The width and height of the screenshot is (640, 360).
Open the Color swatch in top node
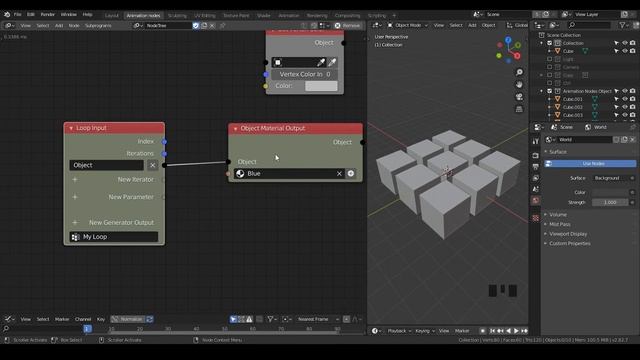coord(321,86)
